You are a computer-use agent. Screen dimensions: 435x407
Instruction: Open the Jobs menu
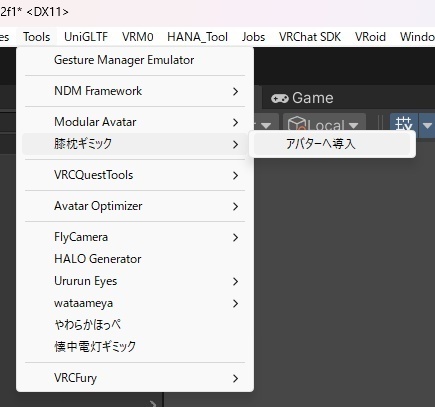click(x=253, y=37)
